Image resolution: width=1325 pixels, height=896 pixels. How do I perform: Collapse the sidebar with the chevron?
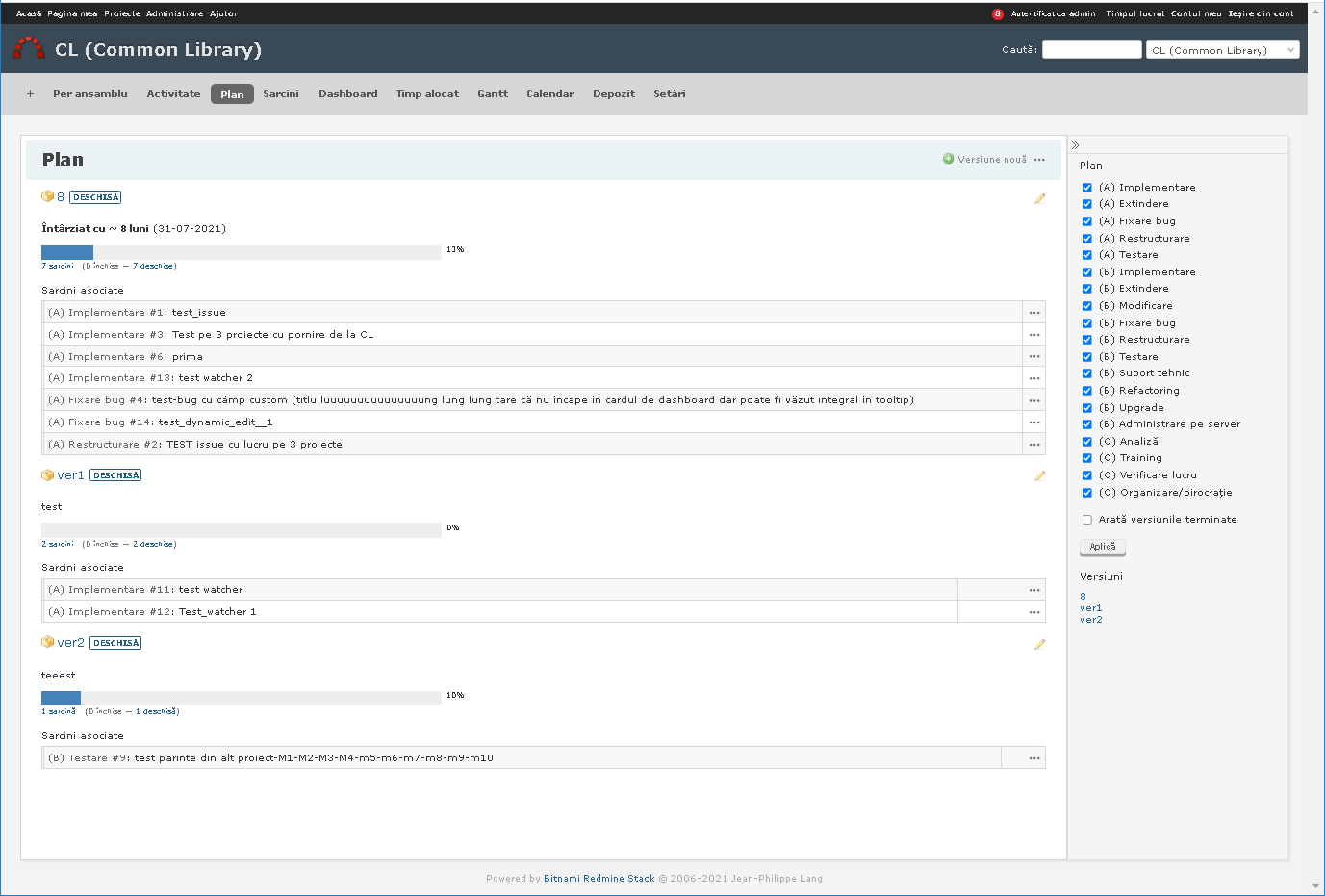click(x=1075, y=144)
